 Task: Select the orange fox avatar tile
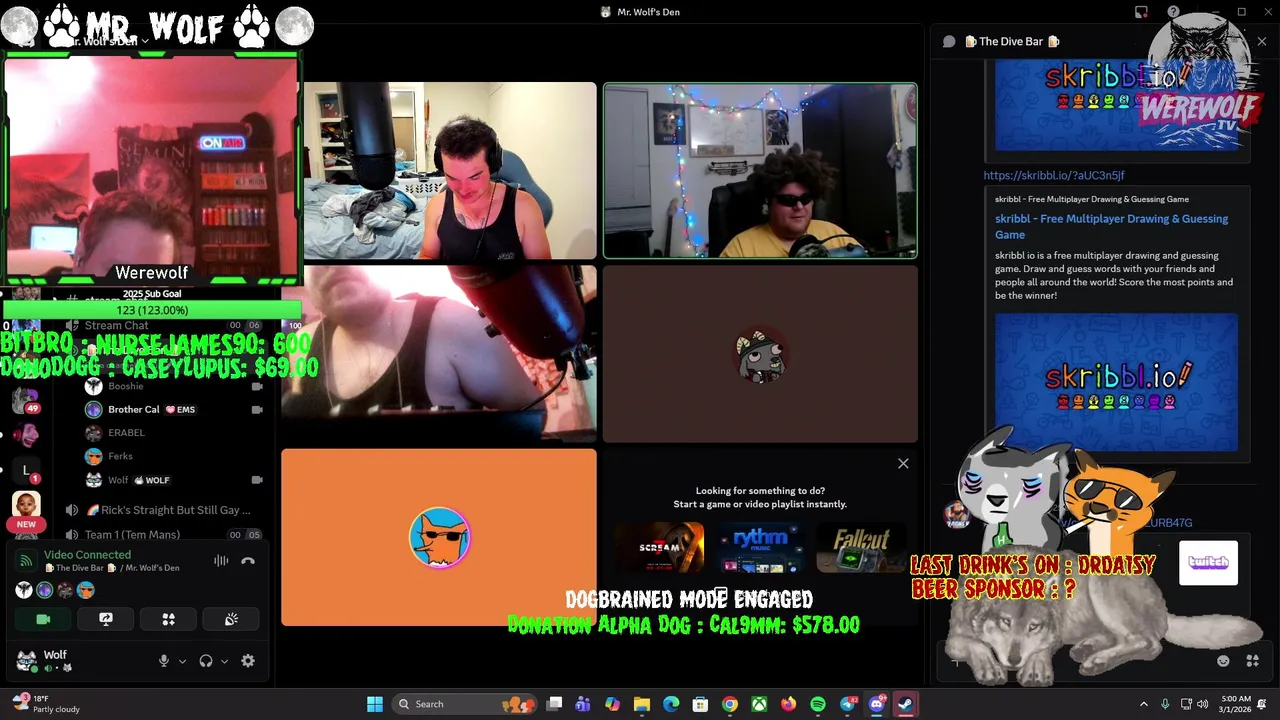(439, 537)
